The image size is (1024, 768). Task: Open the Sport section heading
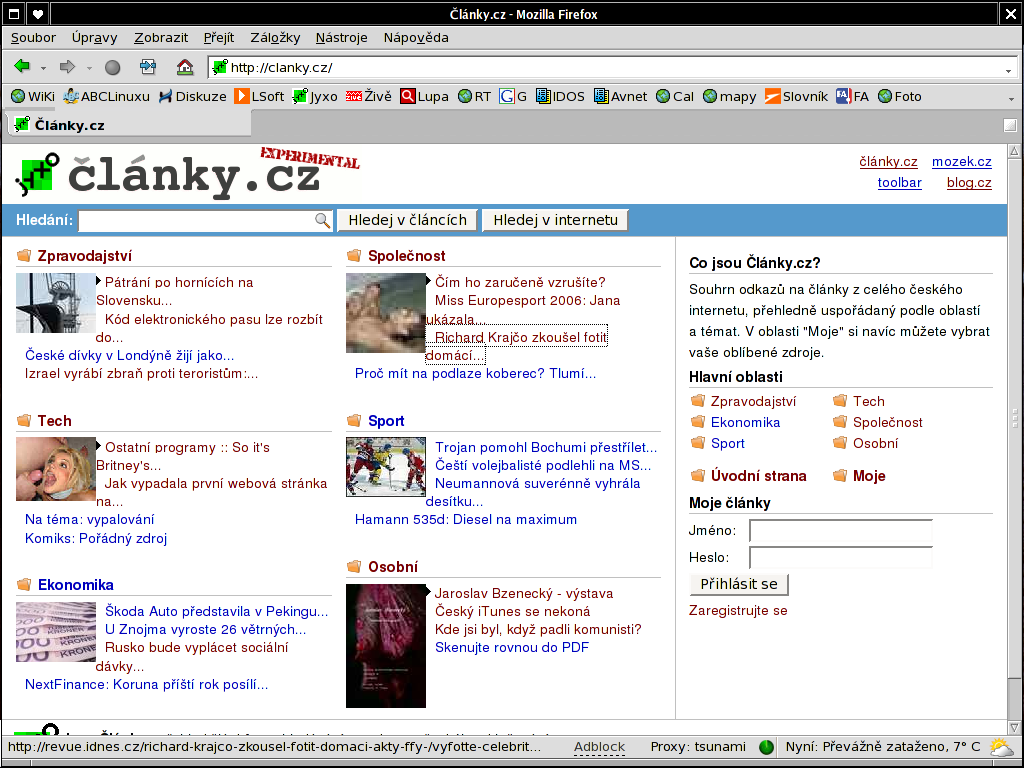(386, 421)
